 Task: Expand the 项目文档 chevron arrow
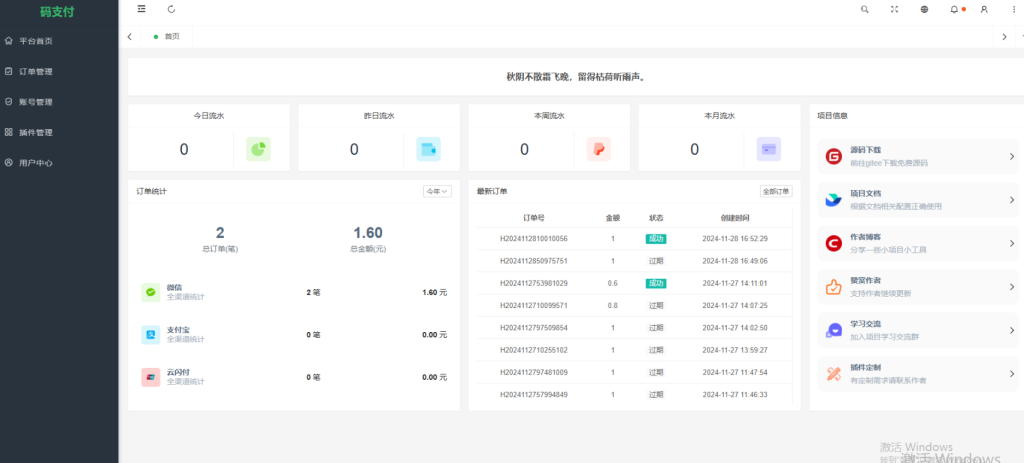tap(1011, 200)
